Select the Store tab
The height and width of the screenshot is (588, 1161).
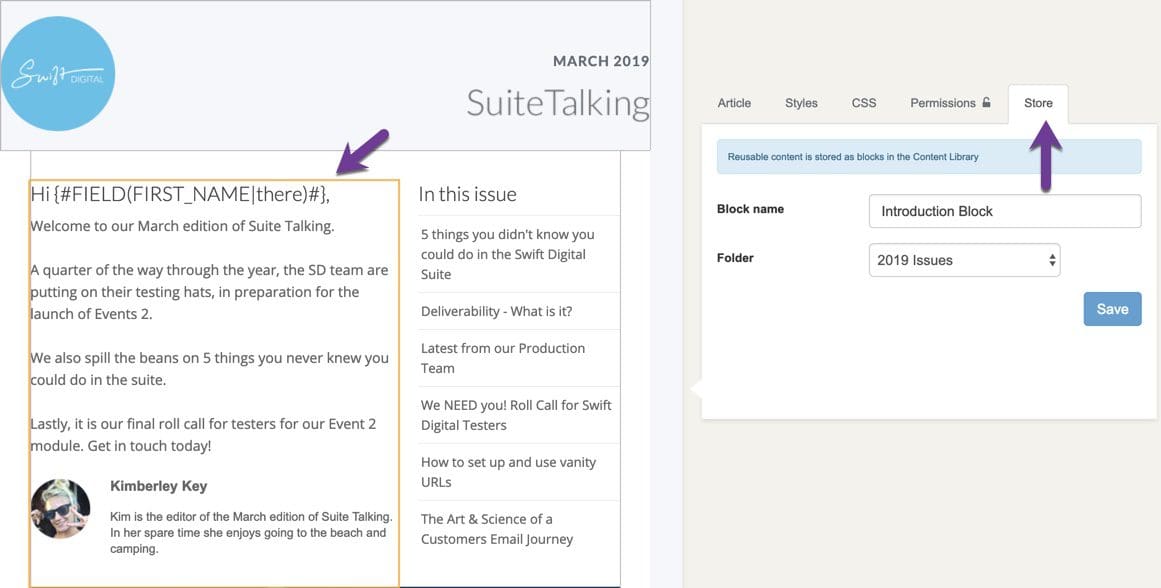click(1038, 103)
